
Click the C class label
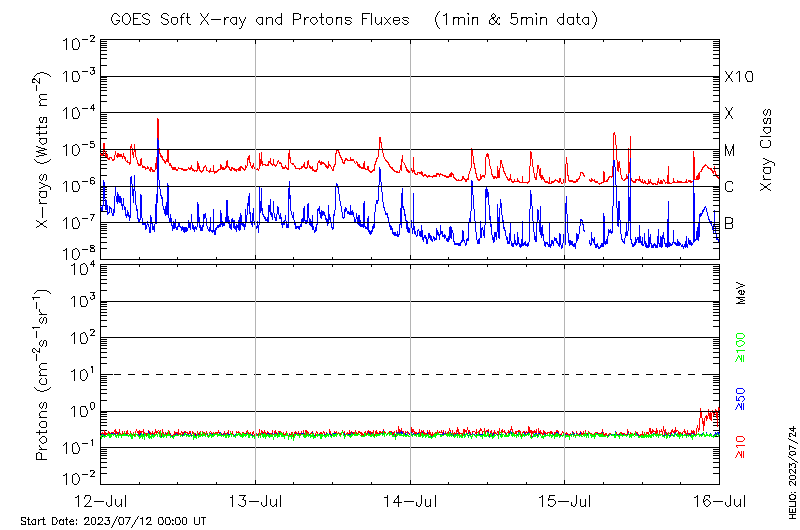(x=729, y=187)
